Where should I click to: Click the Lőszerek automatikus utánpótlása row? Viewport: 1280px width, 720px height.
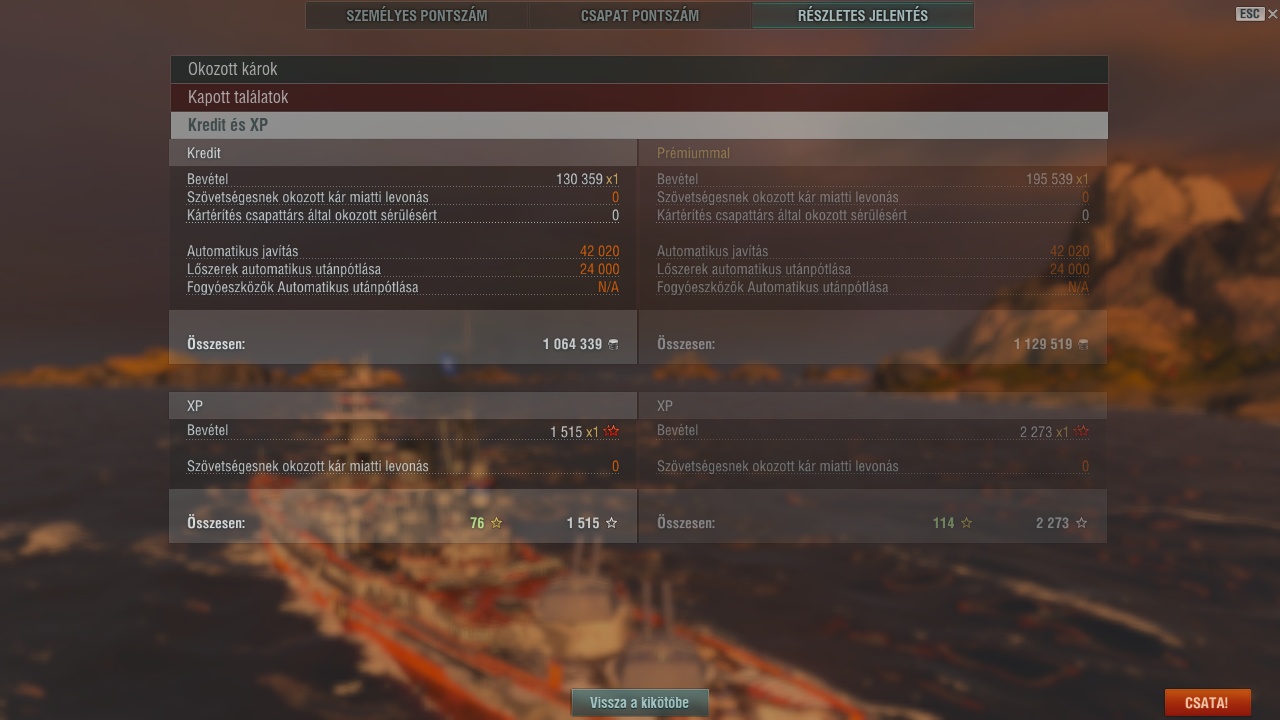pos(403,269)
